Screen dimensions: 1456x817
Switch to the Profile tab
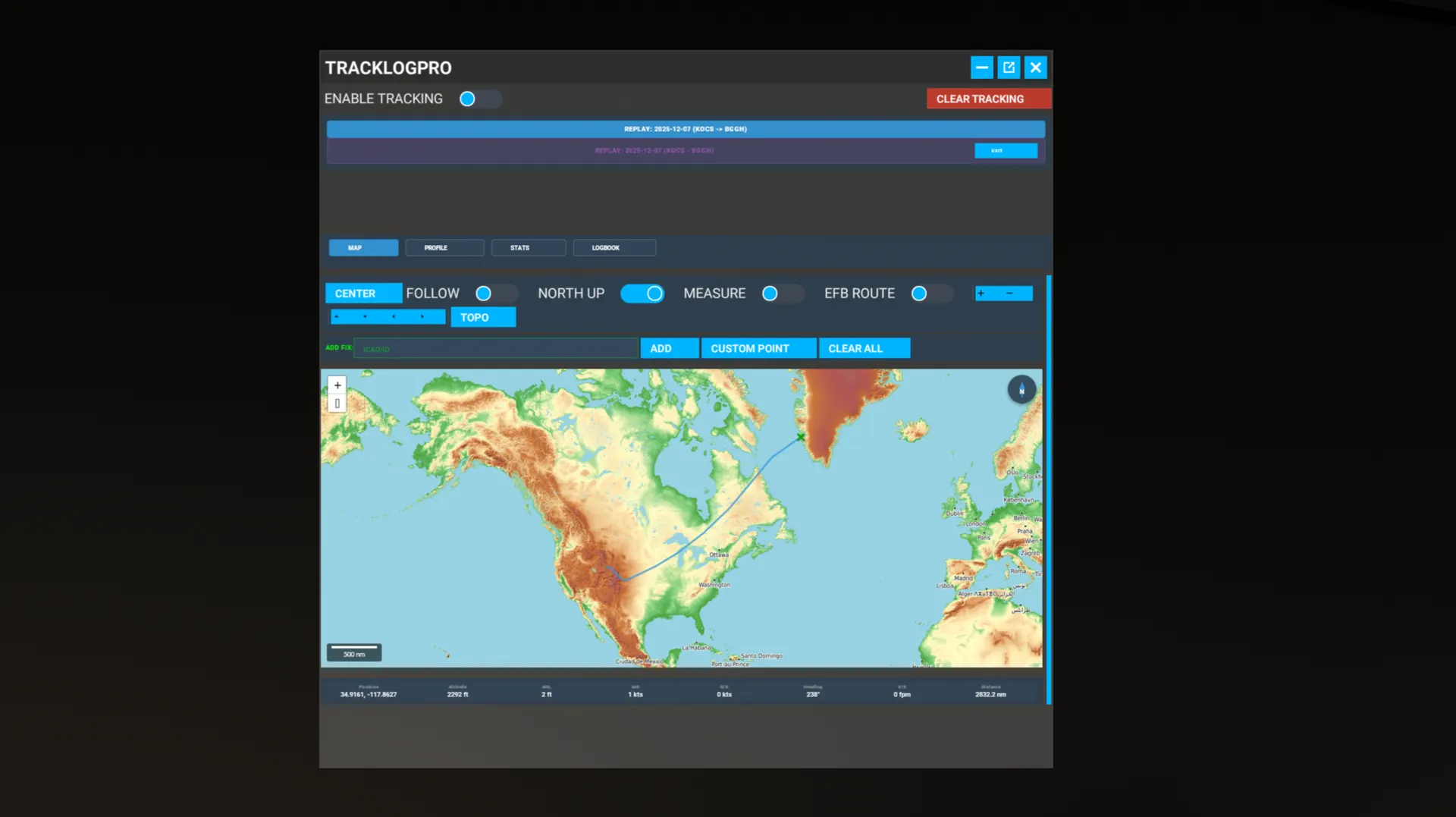(x=444, y=248)
